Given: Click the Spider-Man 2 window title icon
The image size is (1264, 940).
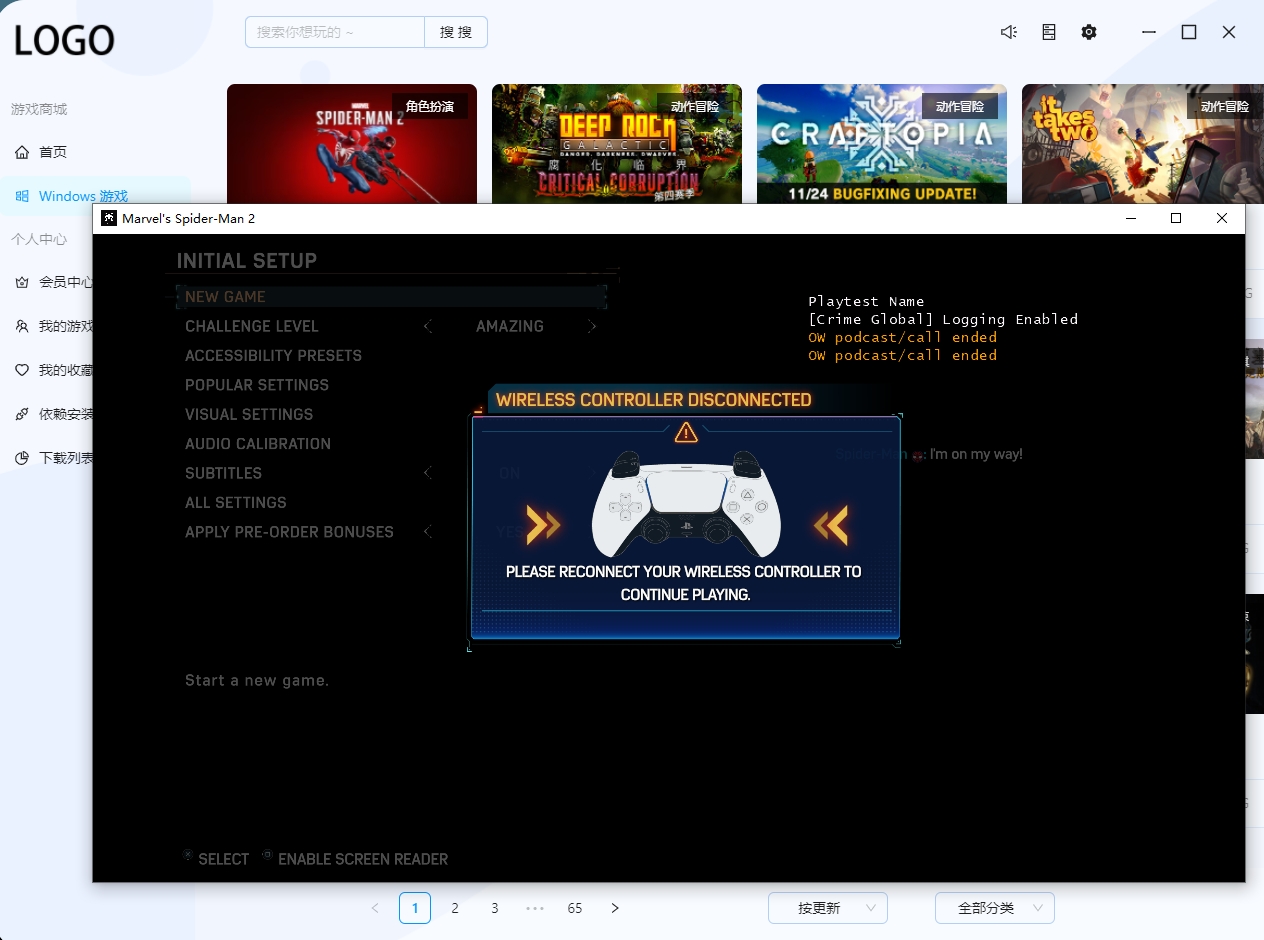Looking at the screenshot, I should click(109, 218).
